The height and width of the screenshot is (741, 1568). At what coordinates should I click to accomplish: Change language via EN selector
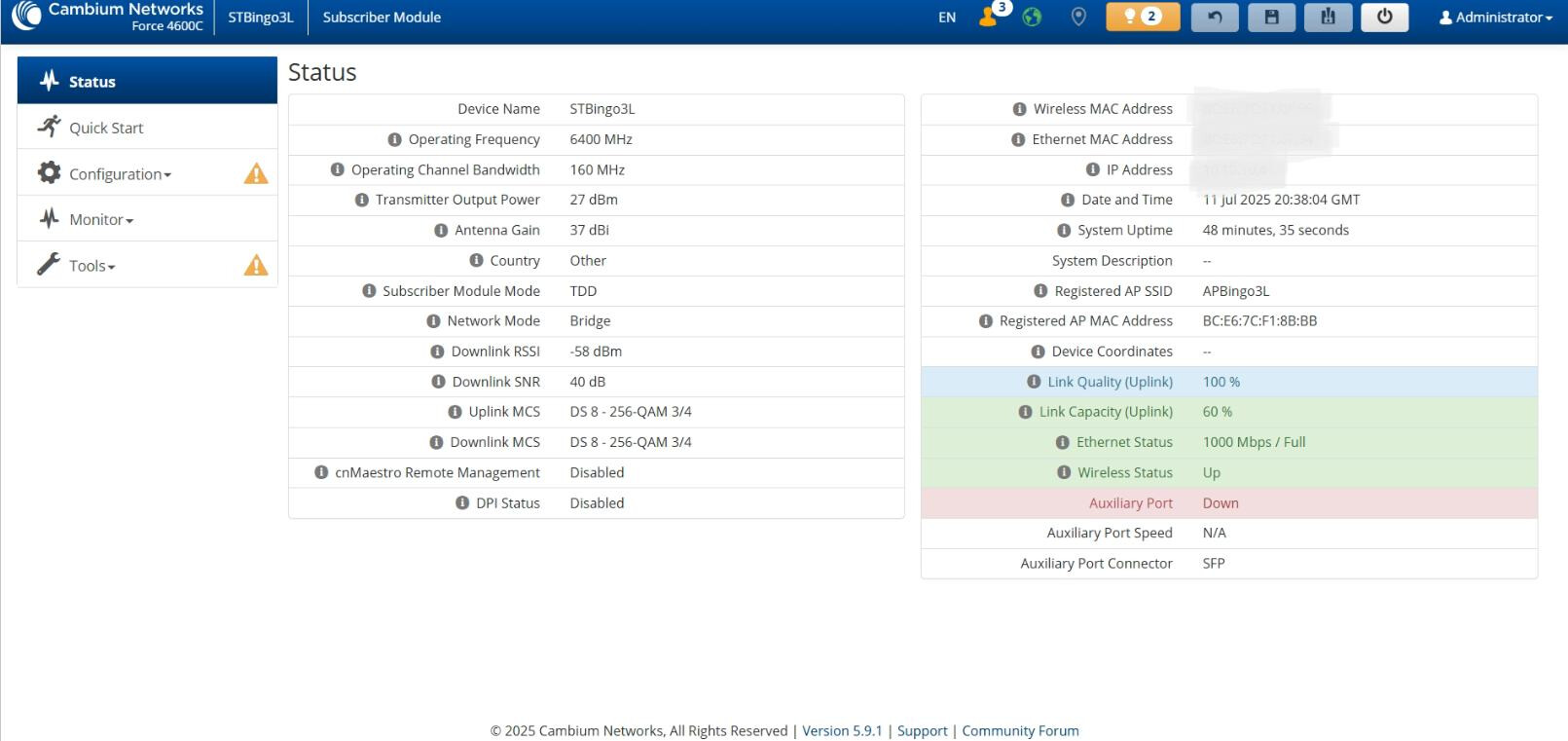[947, 18]
